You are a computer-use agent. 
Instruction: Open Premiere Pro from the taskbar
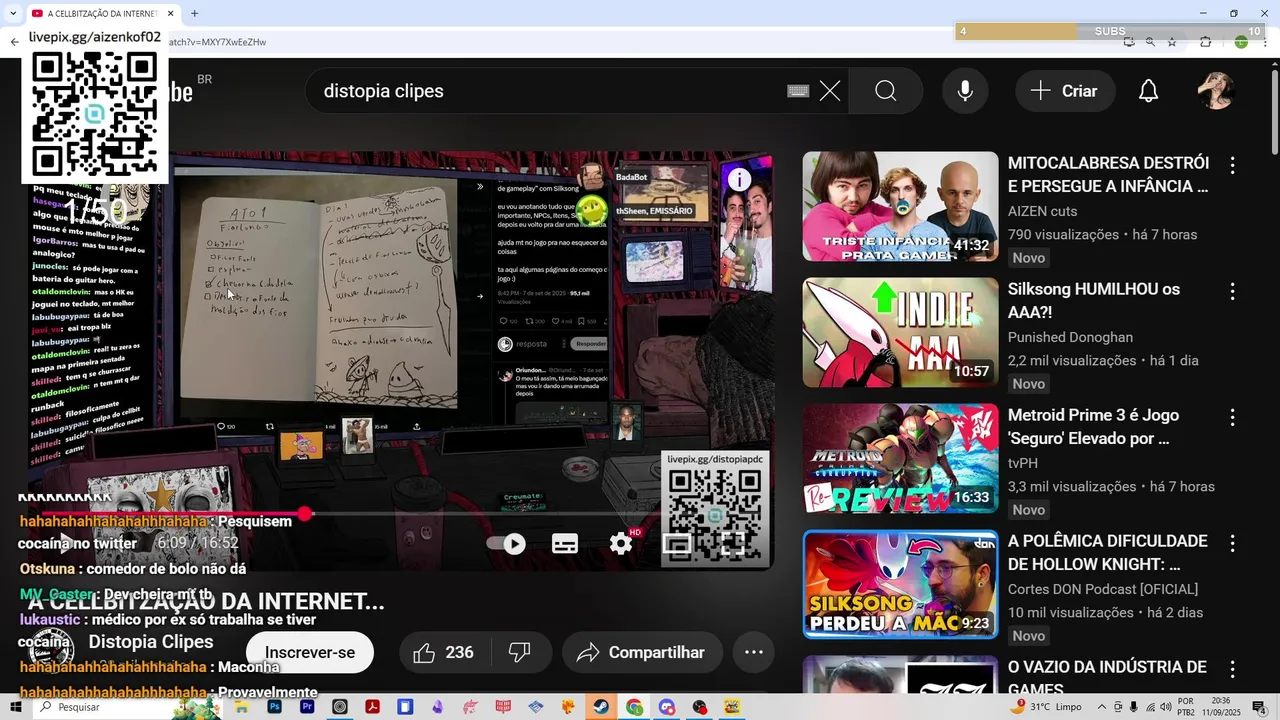tap(307, 707)
